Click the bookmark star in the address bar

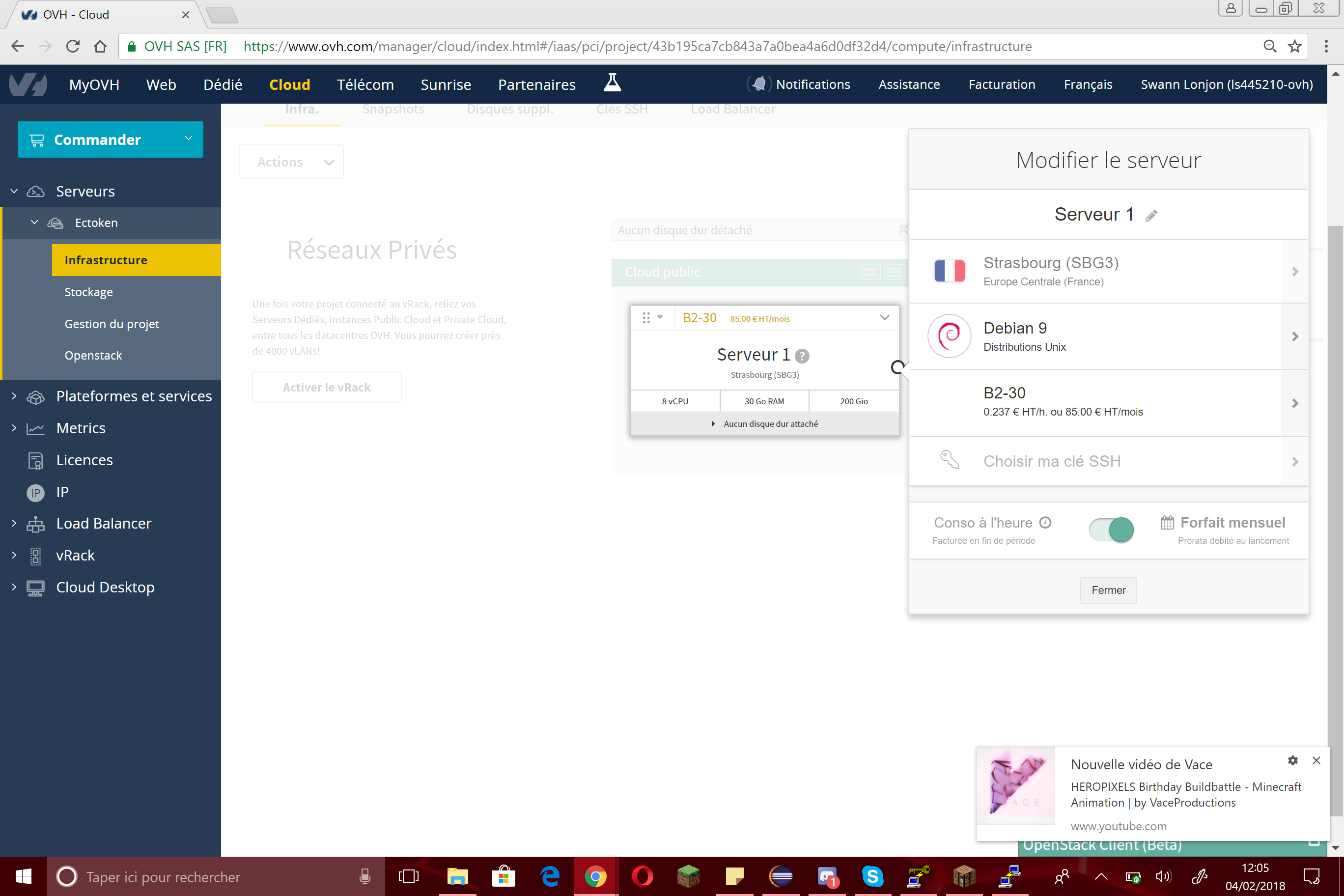coord(1295,46)
